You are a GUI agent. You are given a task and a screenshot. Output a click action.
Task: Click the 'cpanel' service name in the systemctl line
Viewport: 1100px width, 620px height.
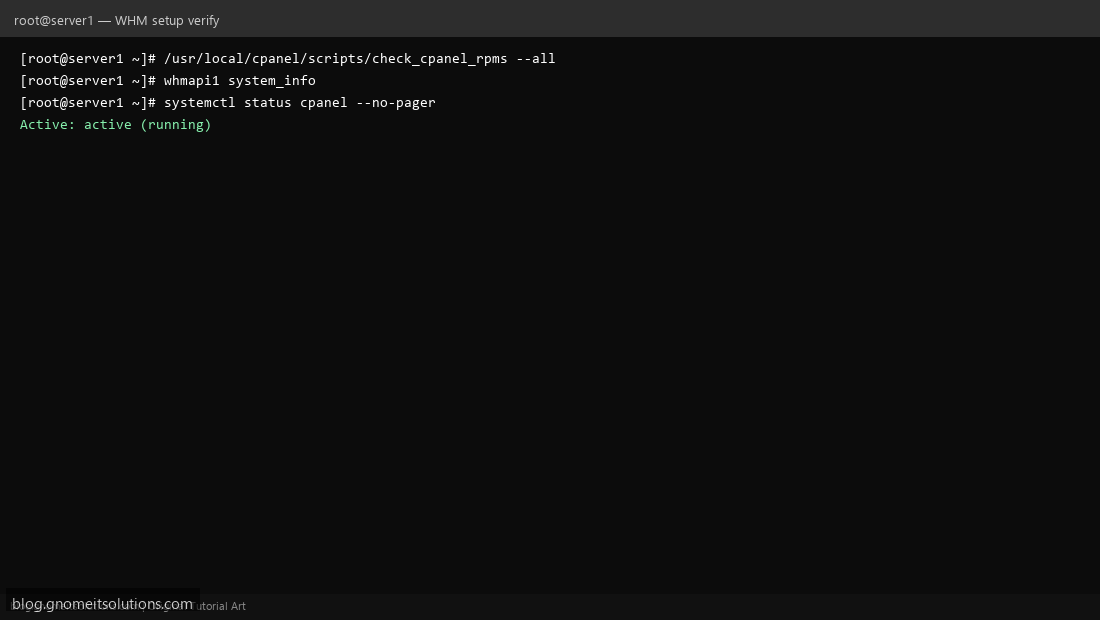pos(323,102)
